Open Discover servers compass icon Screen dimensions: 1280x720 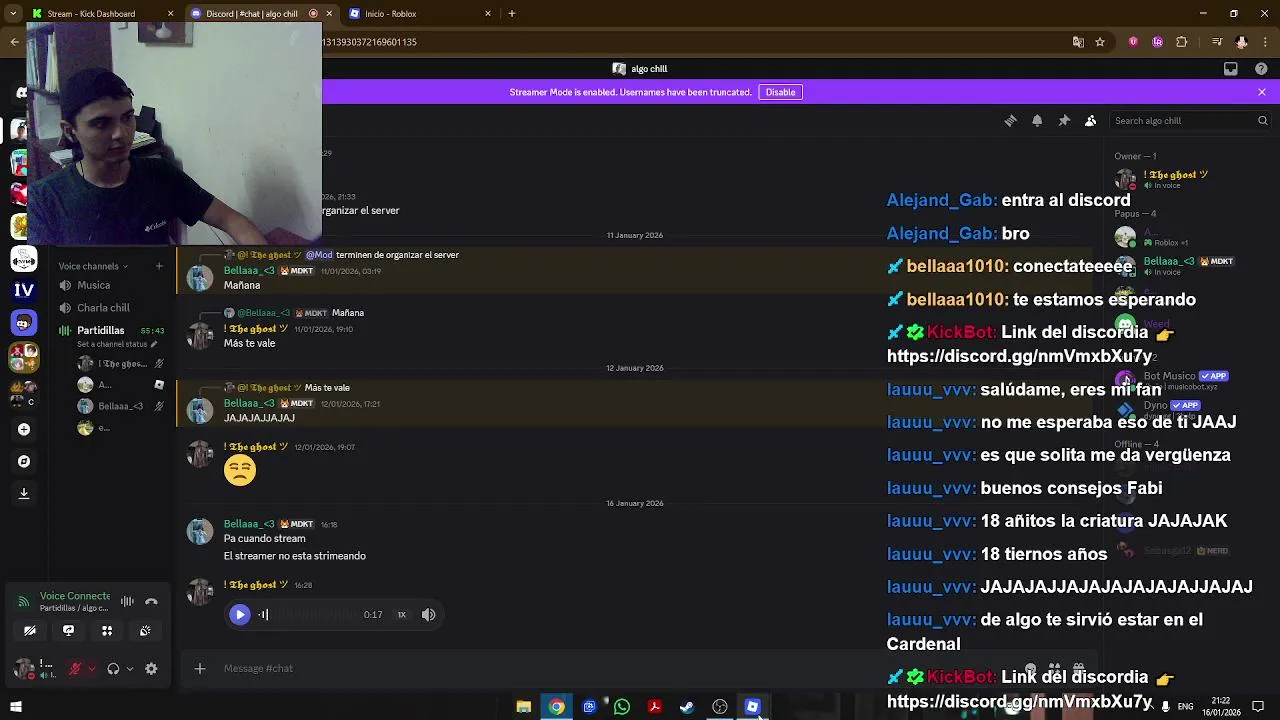coord(24,462)
